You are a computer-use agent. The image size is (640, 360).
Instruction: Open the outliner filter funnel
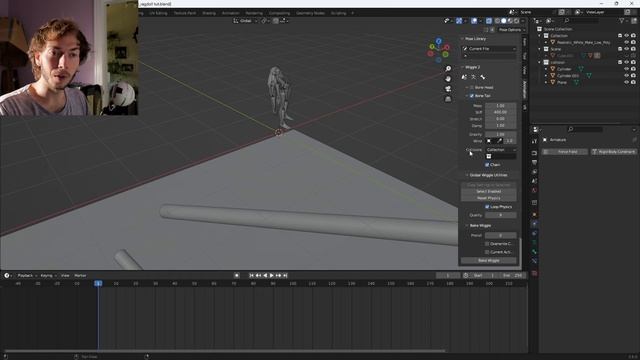pos(622,20)
